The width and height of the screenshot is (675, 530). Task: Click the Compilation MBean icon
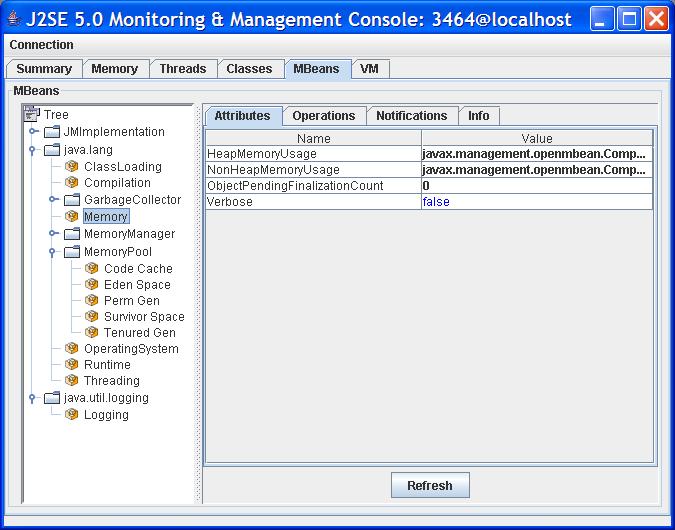point(72,183)
